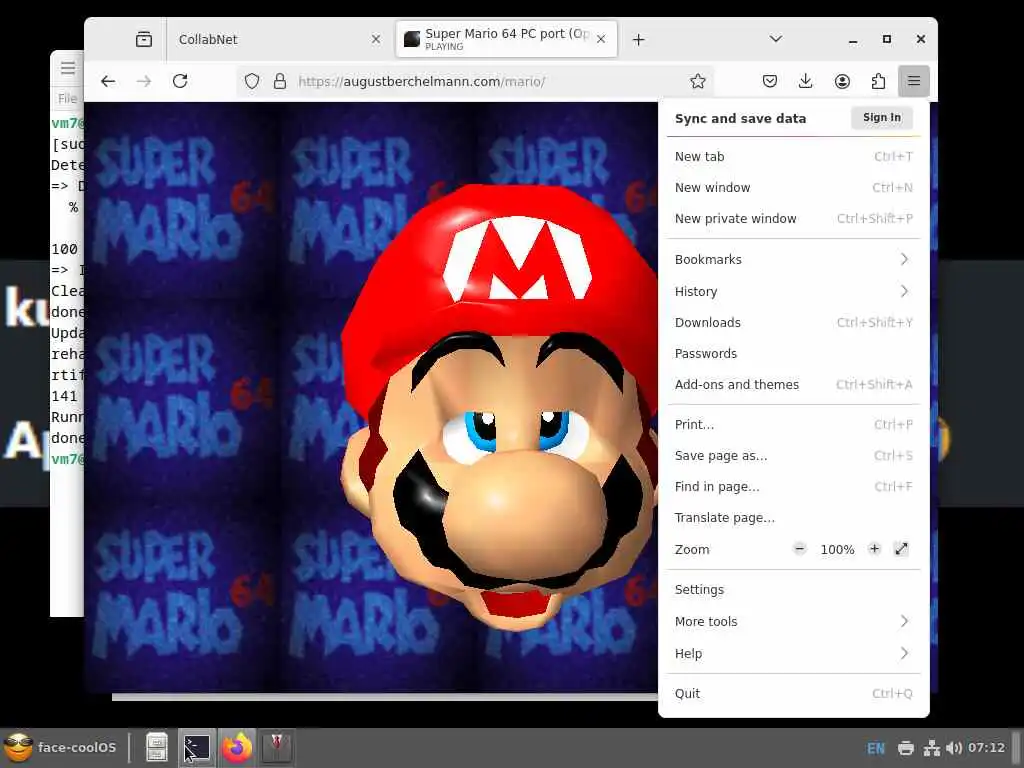Select Save page as... entry

click(x=793, y=456)
